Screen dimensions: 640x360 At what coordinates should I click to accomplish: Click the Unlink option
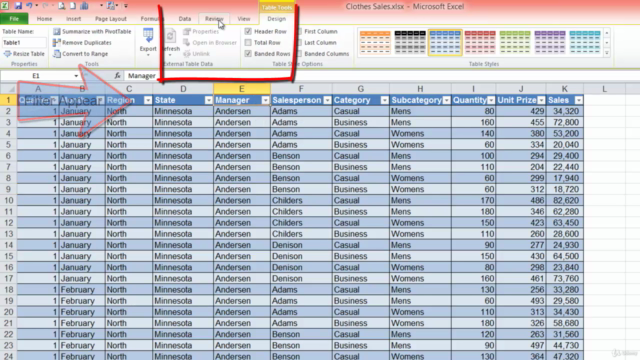(196, 53)
